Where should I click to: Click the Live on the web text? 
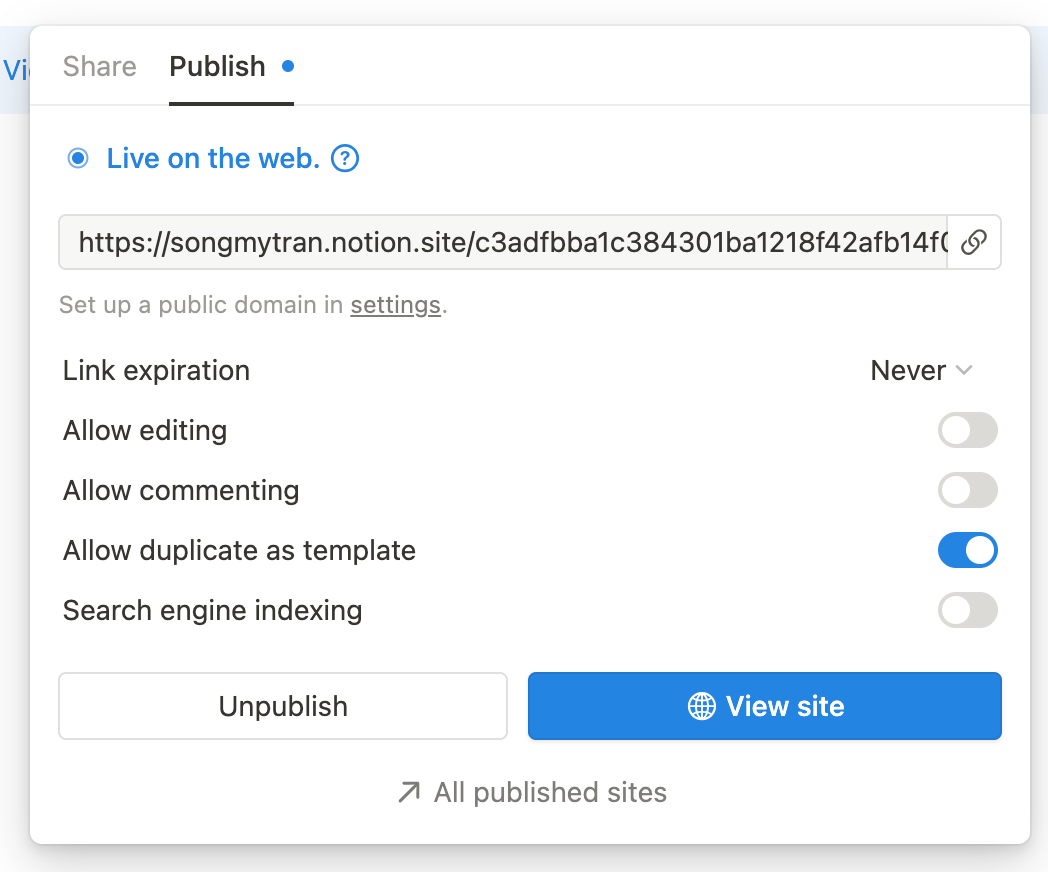(x=213, y=159)
